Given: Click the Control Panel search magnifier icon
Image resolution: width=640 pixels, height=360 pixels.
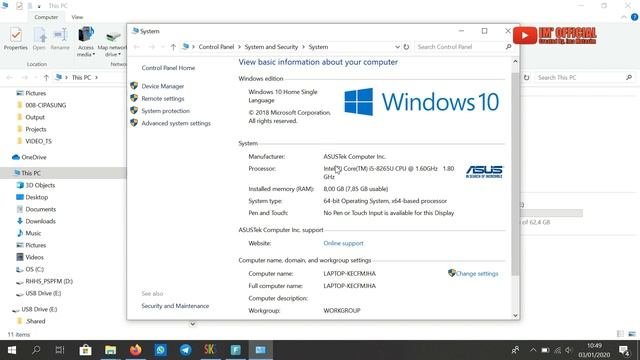Looking at the screenshot, I should tap(509, 47).
